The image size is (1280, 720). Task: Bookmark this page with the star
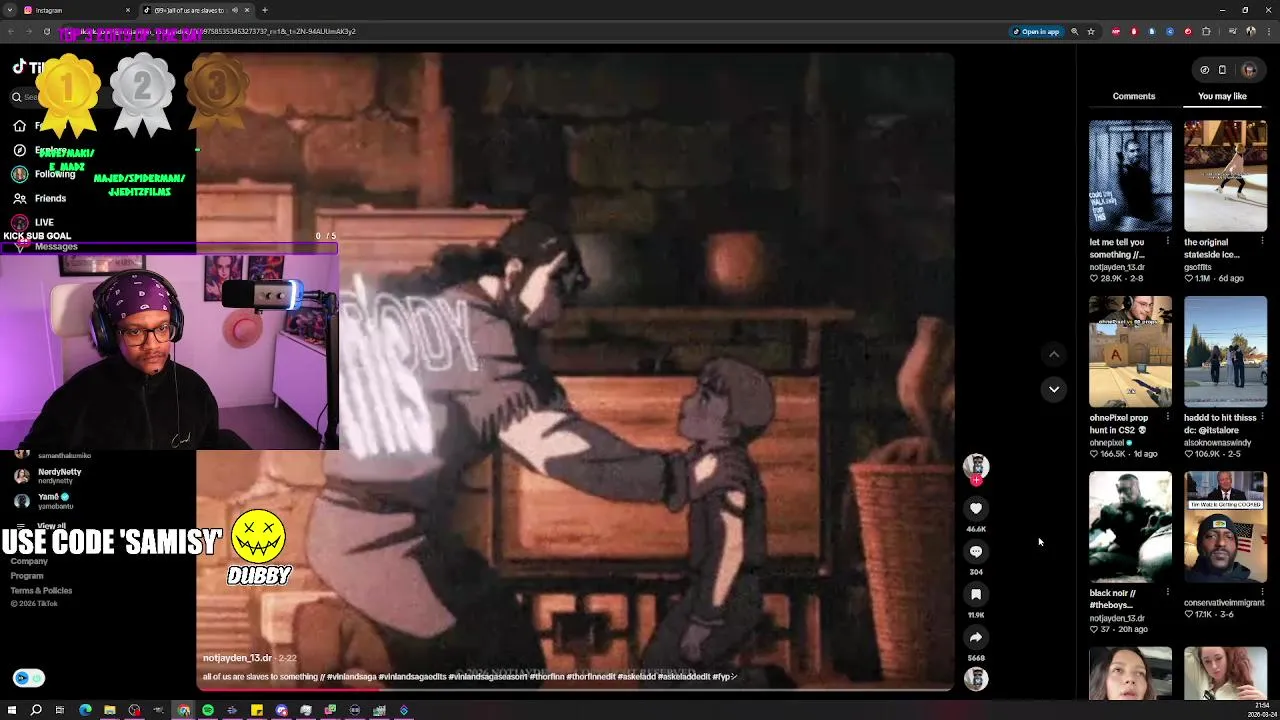click(1091, 31)
